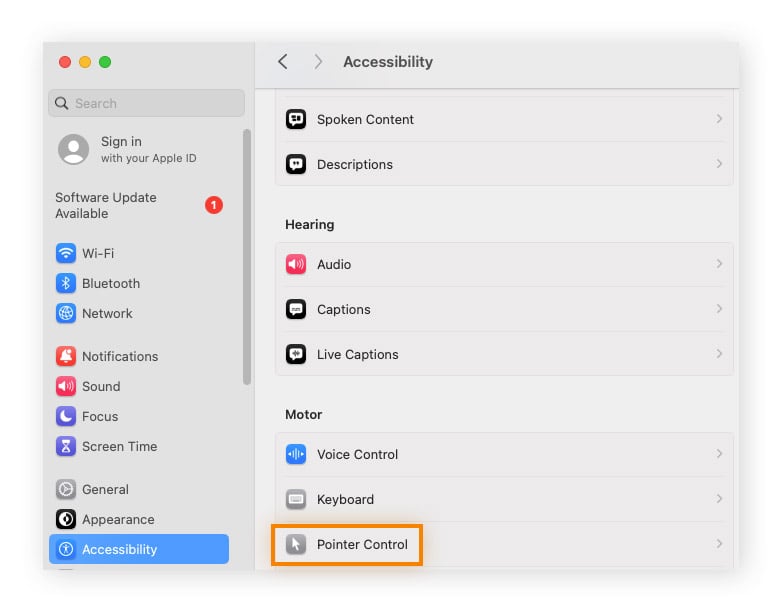Click the Focus moon icon
This screenshot has width=781, height=611.
[x=66, y=416]
